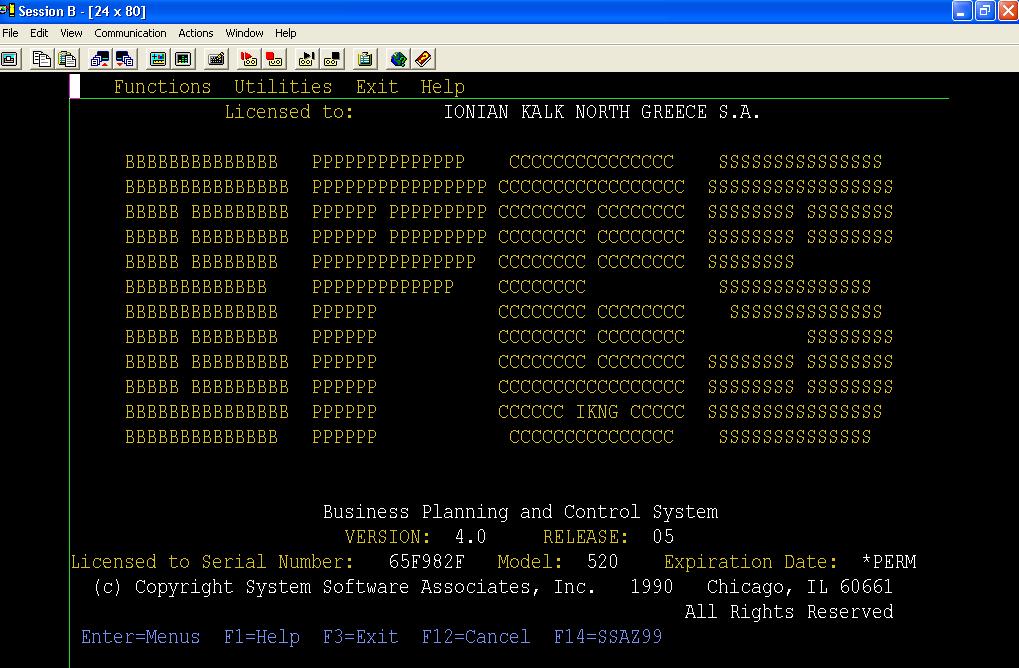Place cursor in the white terminal input block
This screenshot has width=1019, height=668.
(75, 86)
